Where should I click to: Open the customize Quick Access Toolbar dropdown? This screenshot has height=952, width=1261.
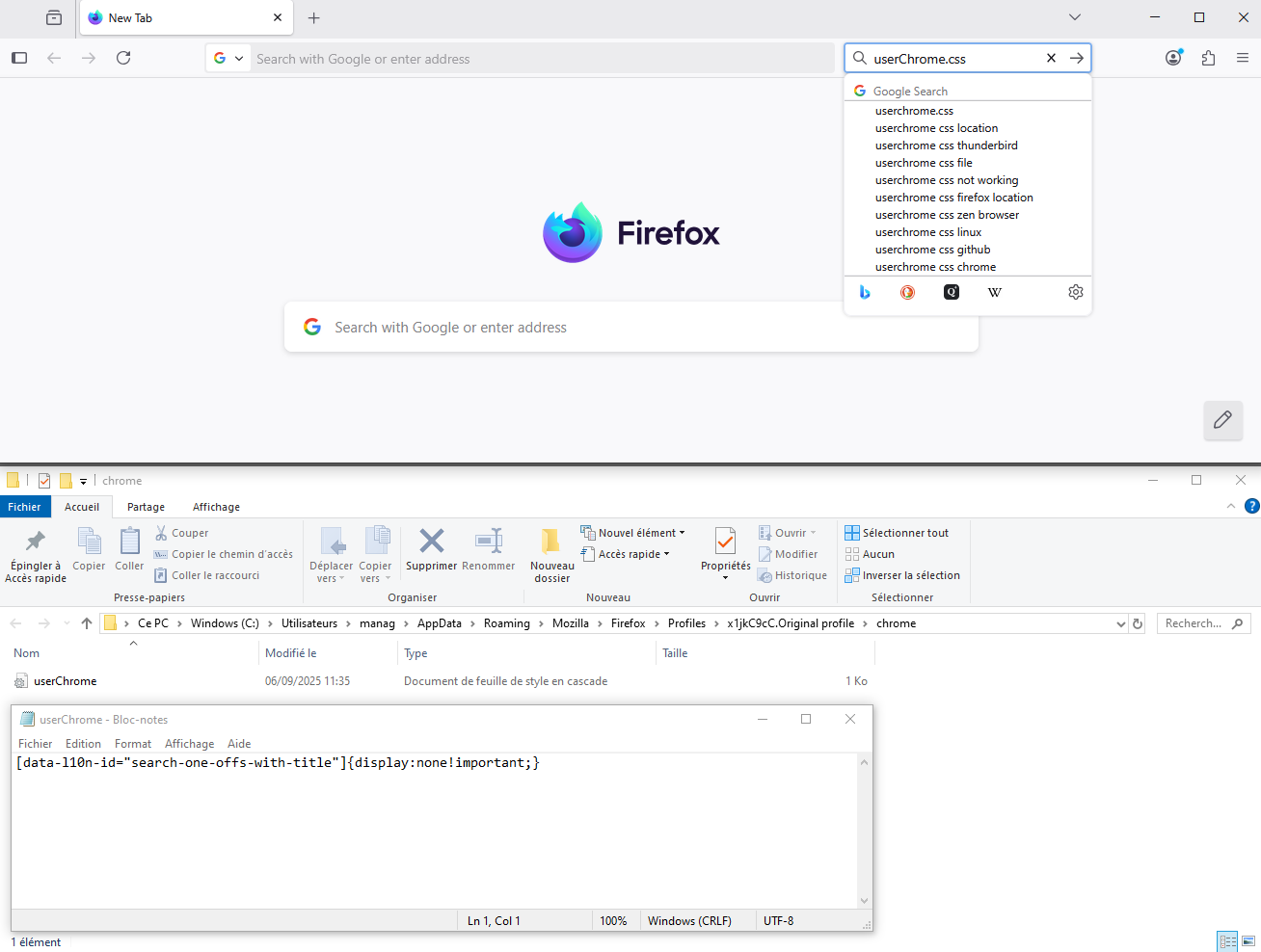pyautogui.click(x=83, y=481)
